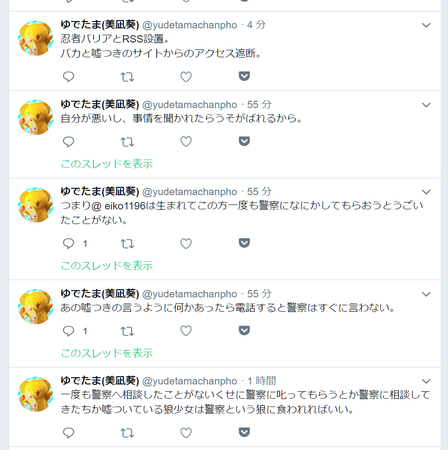448x450 pixels.
Task: Retweet the 1 時間 old tweet
Action: 127,433
